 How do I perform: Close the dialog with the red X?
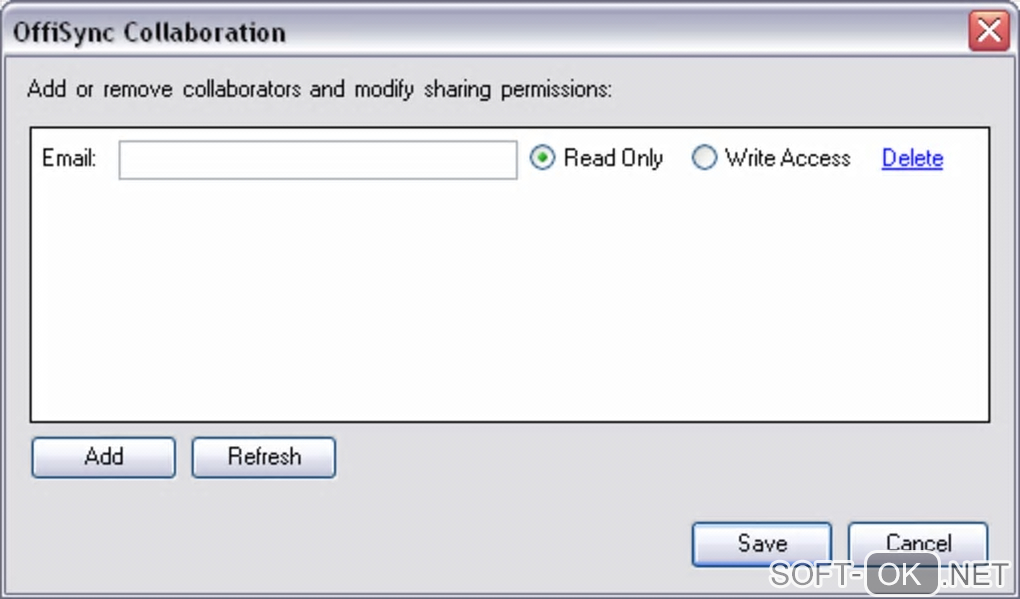(988, 32)
